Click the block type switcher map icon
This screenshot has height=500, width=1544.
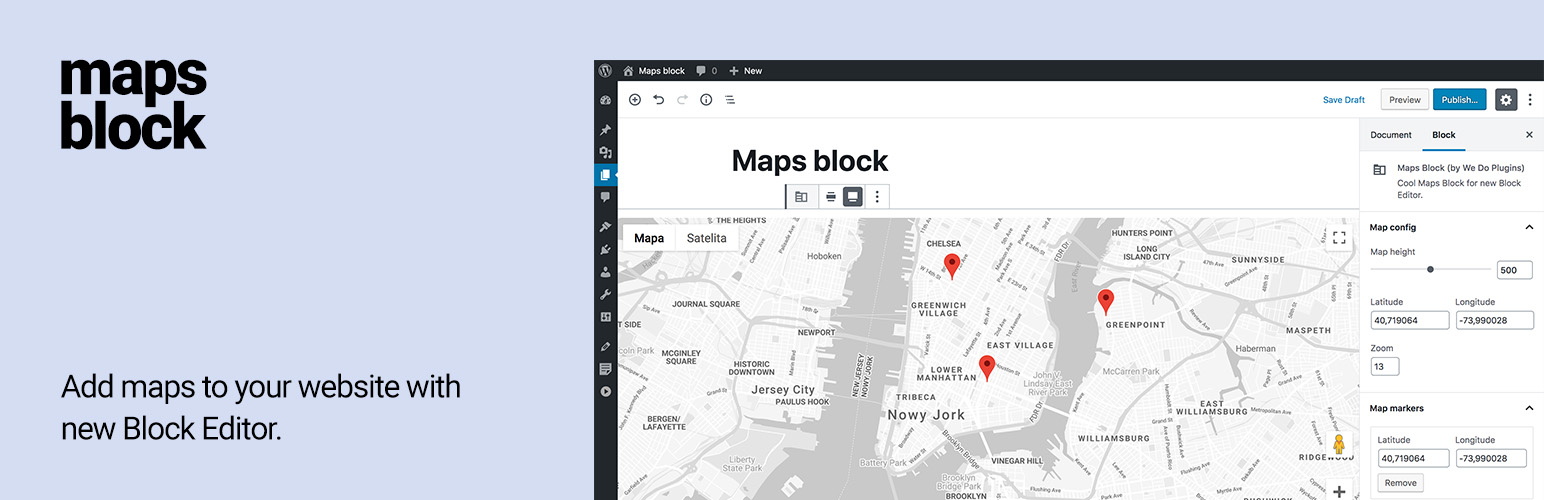point(801,197)
